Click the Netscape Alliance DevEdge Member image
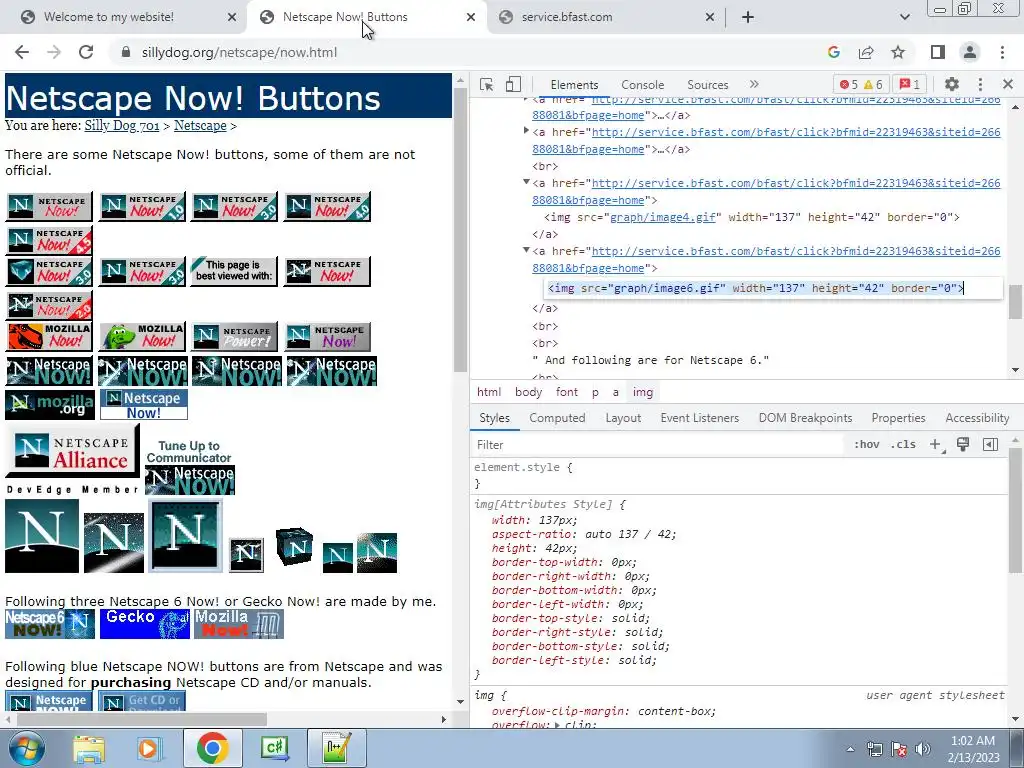This screenshot has height=768, width=1024. tap(72, 460)
